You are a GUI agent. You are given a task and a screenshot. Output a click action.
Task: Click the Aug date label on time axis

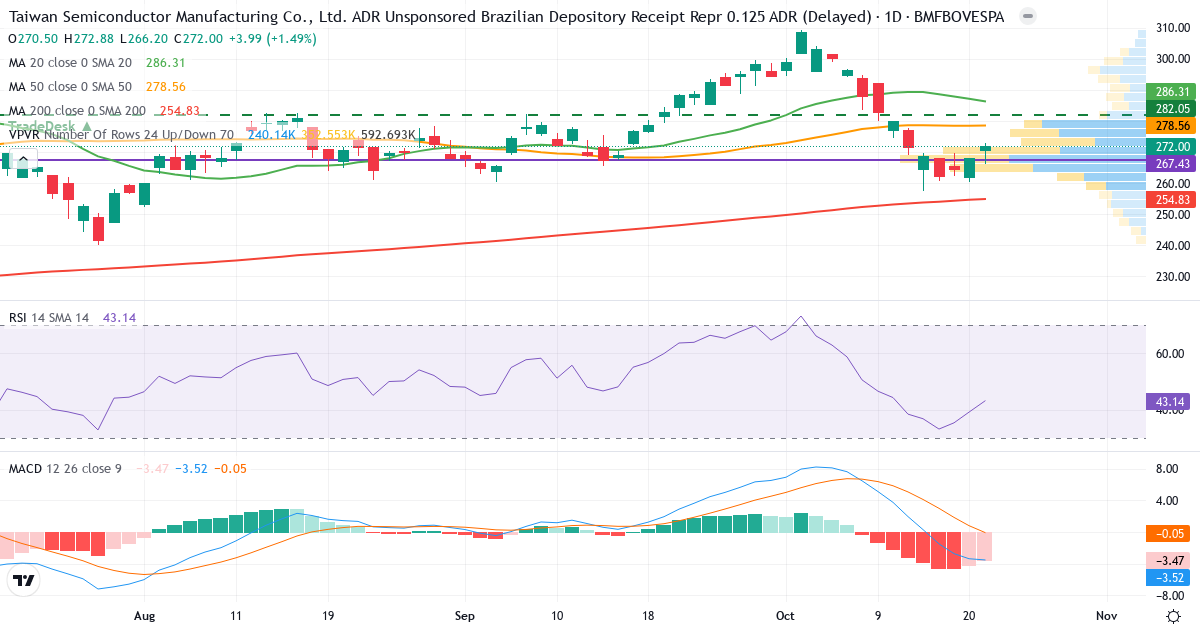coord(145,615)
